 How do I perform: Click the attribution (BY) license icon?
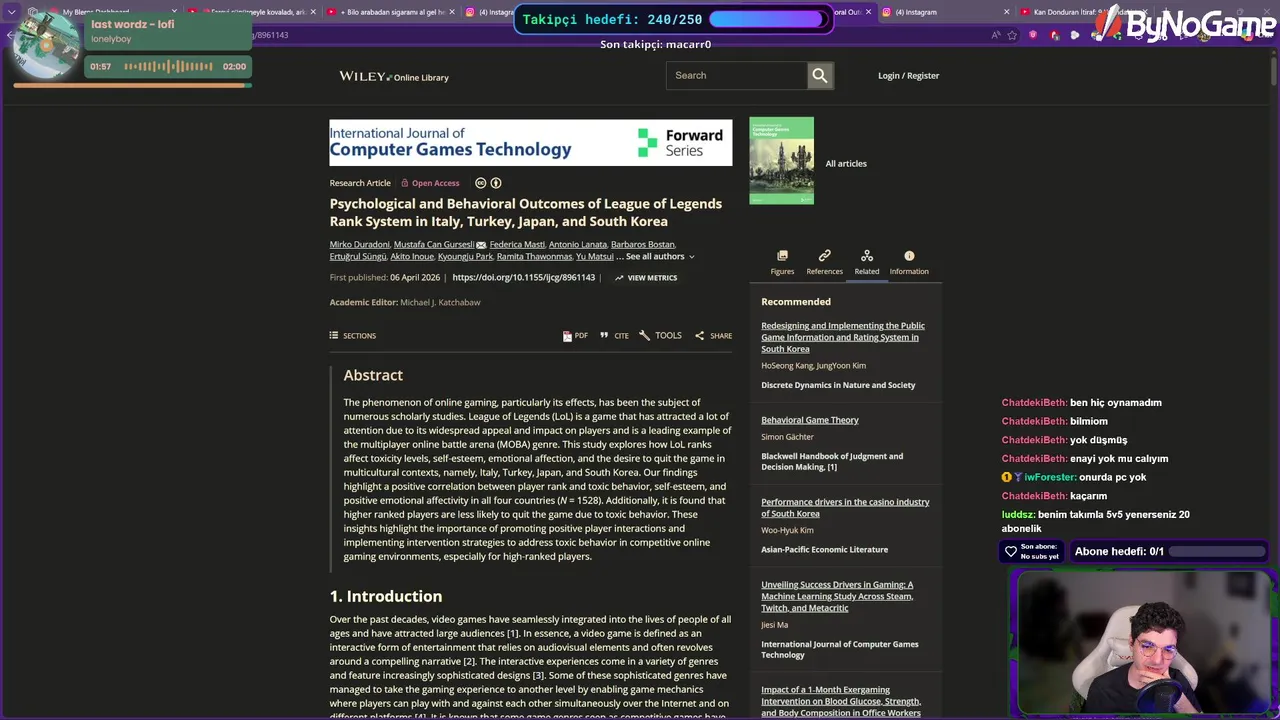coord(496,183)
